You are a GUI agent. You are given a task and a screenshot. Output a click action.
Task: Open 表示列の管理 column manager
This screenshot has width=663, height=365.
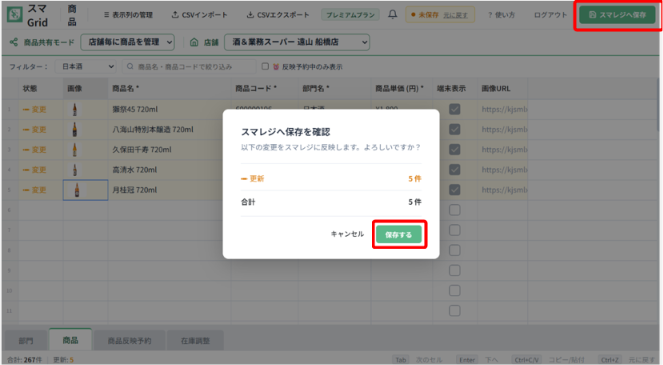pos(128,15)
